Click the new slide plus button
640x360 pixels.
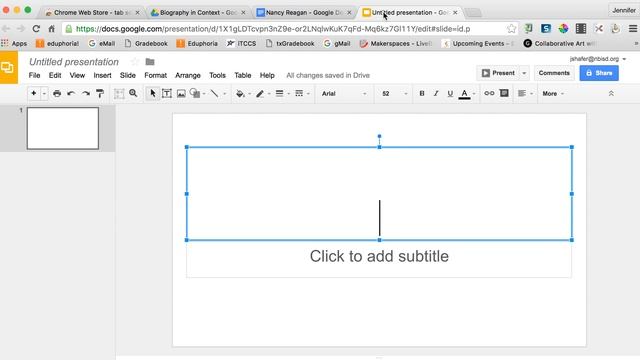[x=33, y=93]
